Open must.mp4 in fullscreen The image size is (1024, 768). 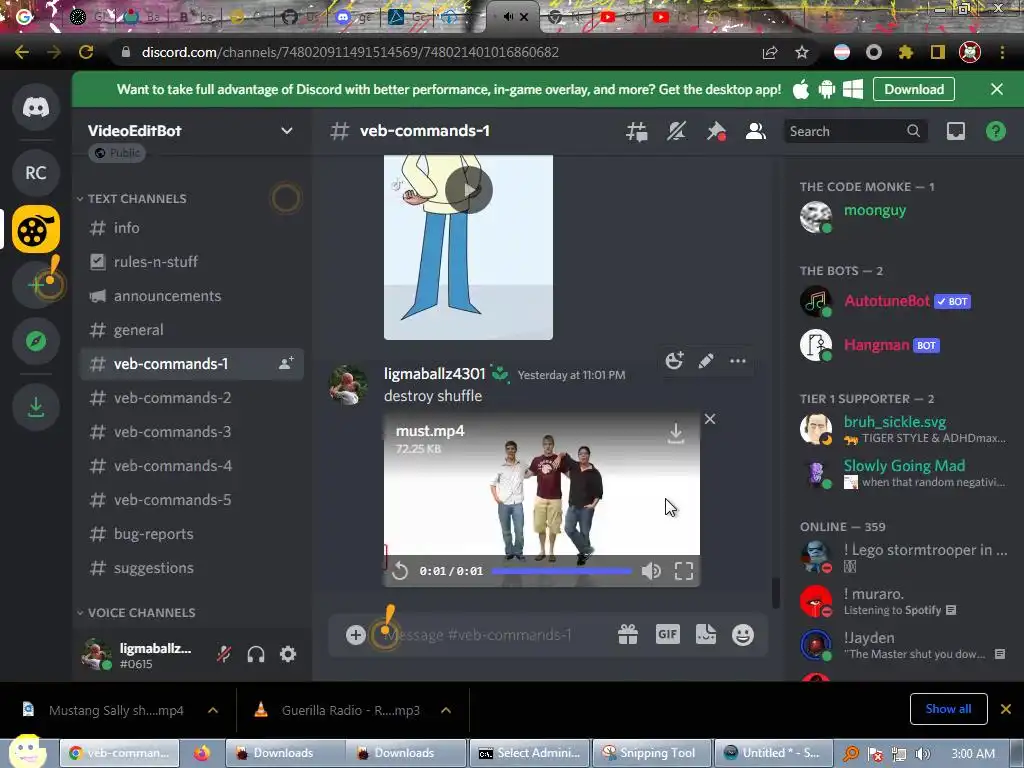(684, 571)
